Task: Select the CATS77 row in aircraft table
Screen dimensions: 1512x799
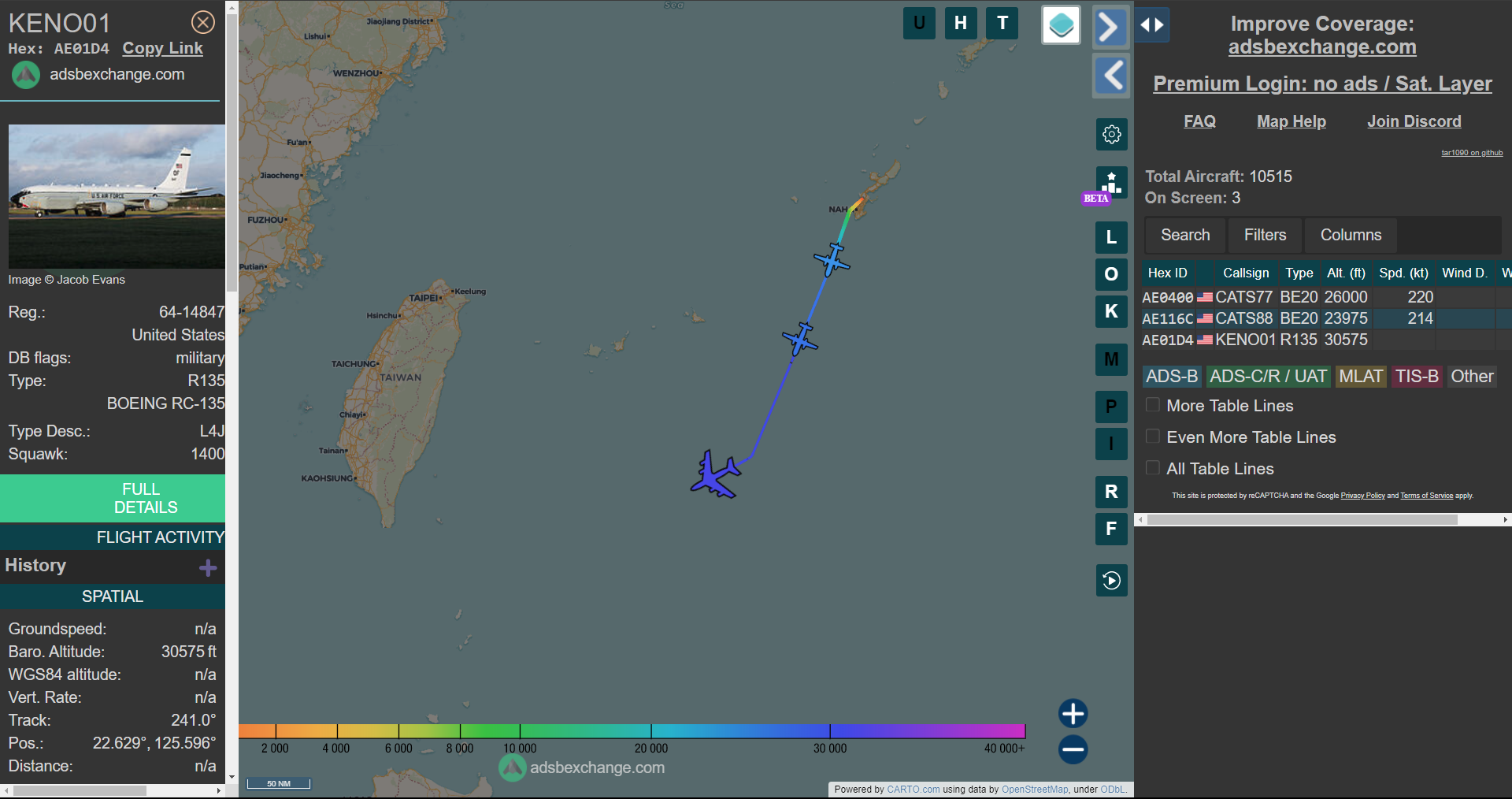Action: coord(1326,297)
